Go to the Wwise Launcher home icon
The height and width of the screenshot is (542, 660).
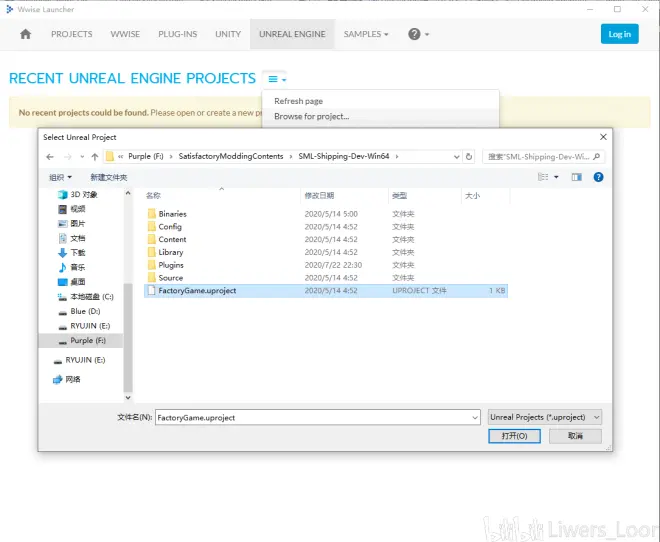pyautogui.click(x=25, y=34)
